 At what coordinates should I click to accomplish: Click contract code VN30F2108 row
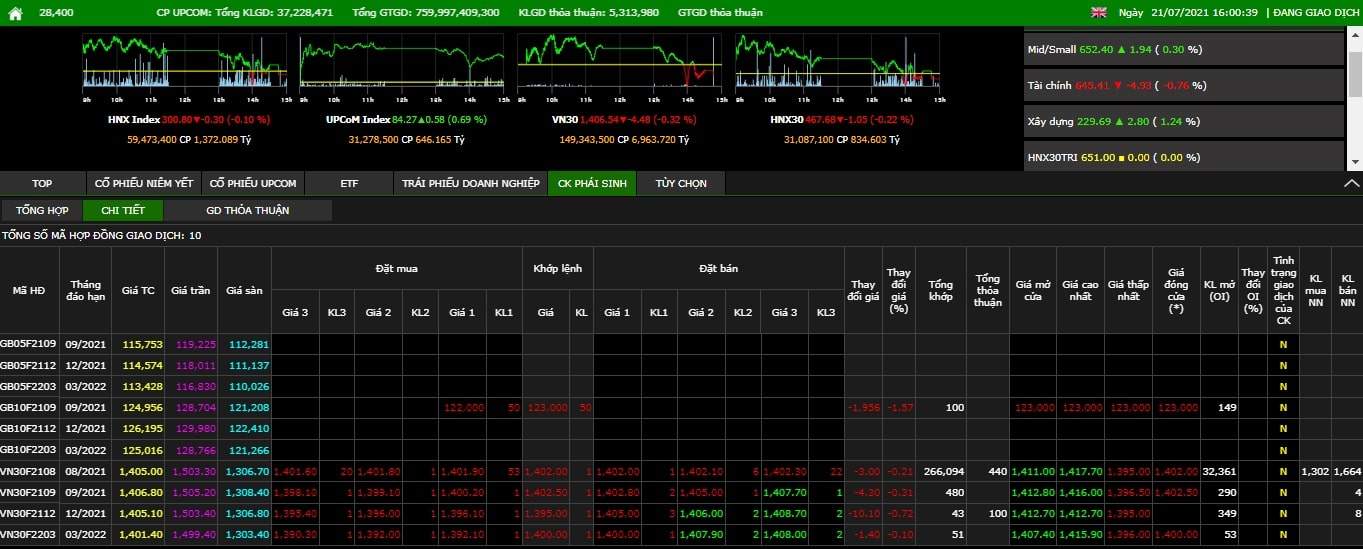click(x=28, y=471)
